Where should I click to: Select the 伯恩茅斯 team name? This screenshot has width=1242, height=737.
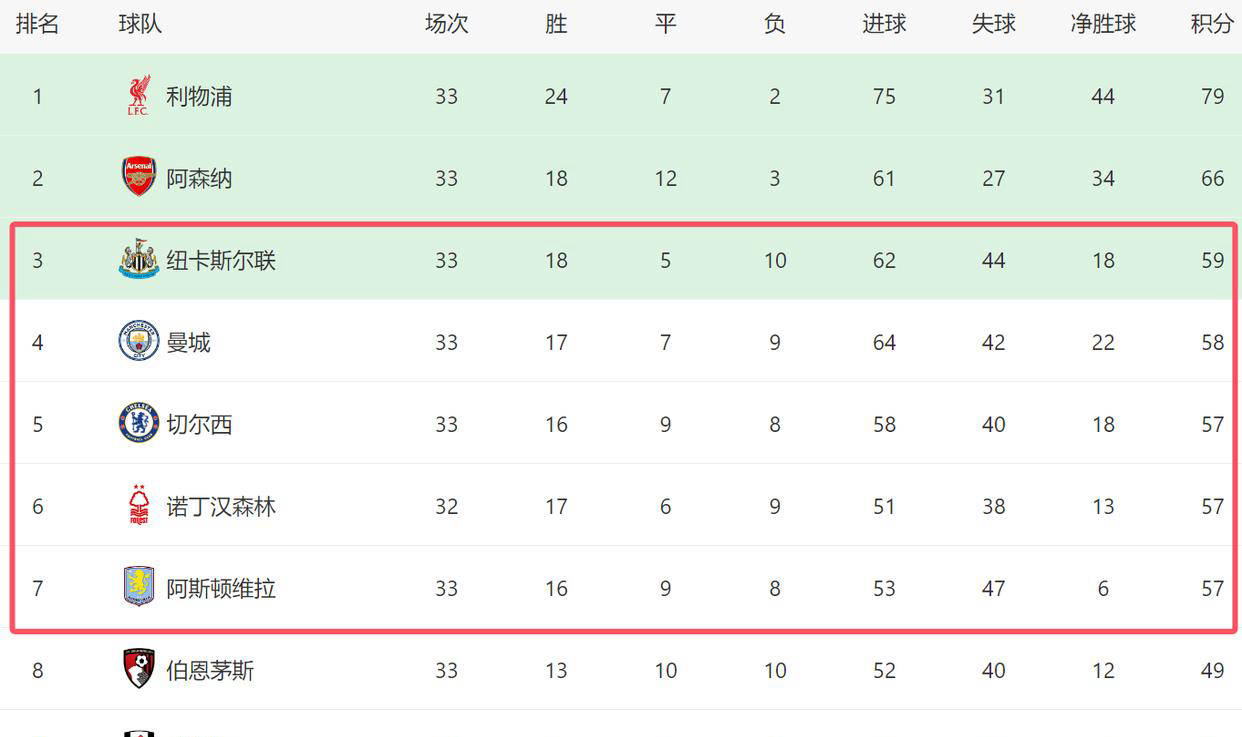210,670
